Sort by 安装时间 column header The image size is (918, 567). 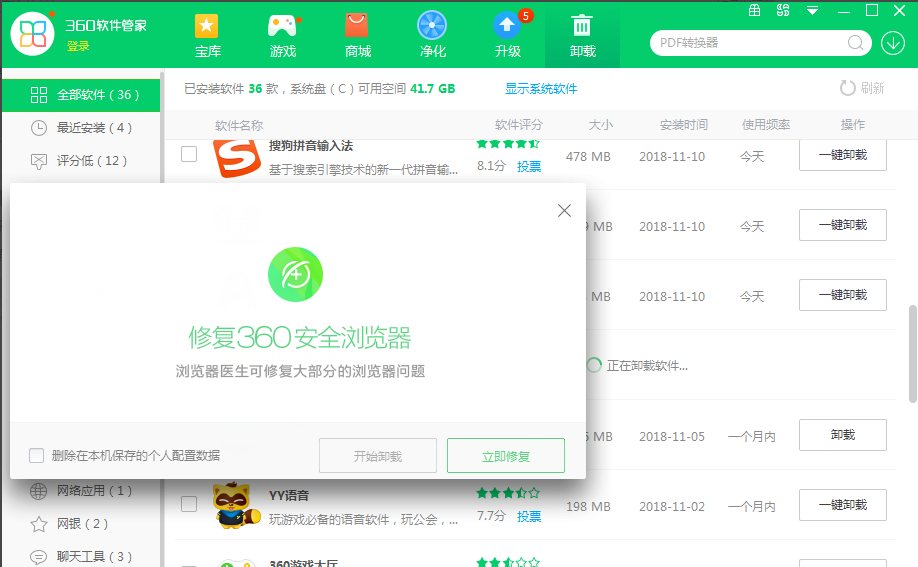684,125
